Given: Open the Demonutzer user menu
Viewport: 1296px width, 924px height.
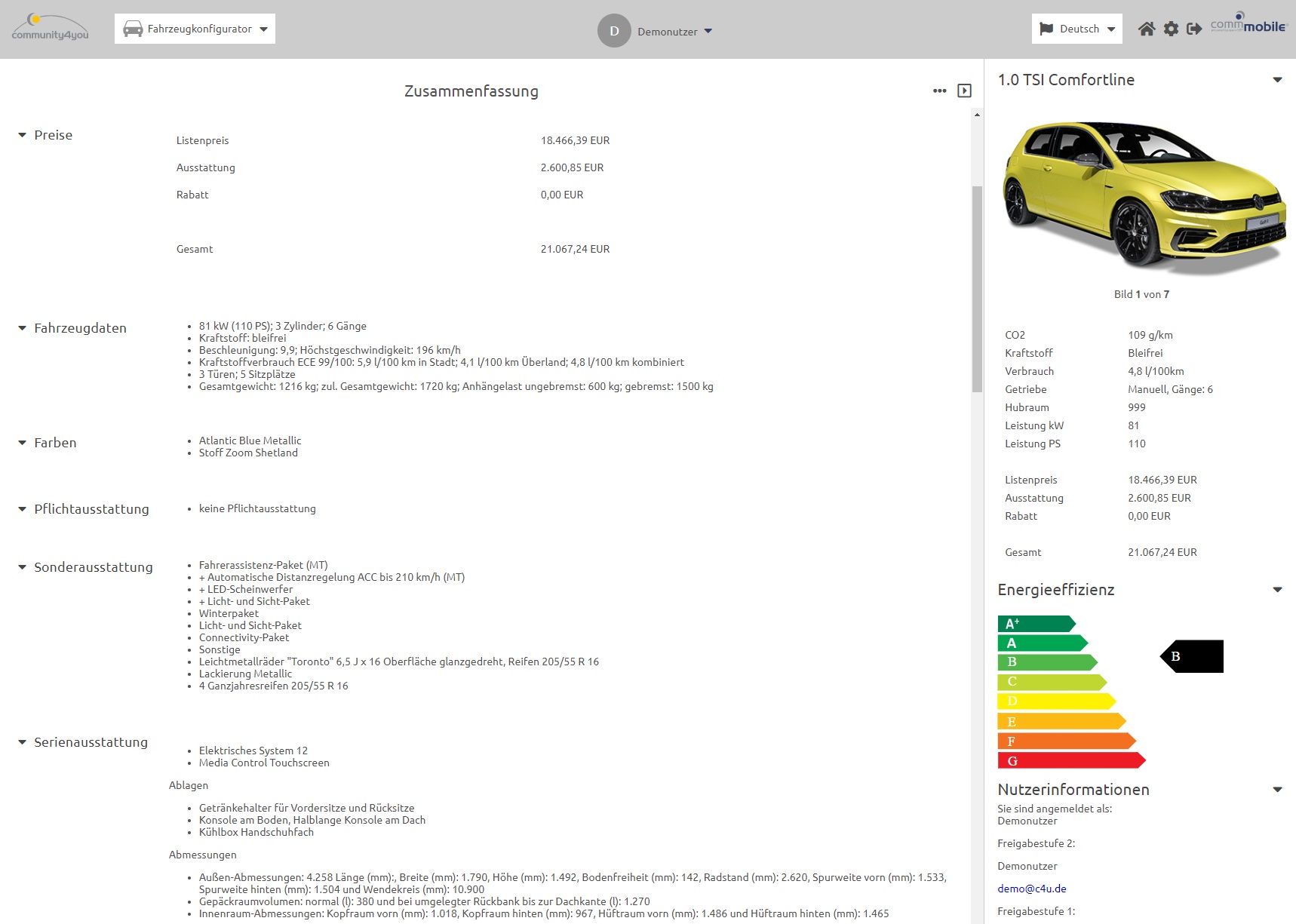Looking at the screenshot, I should coord(674,32).
